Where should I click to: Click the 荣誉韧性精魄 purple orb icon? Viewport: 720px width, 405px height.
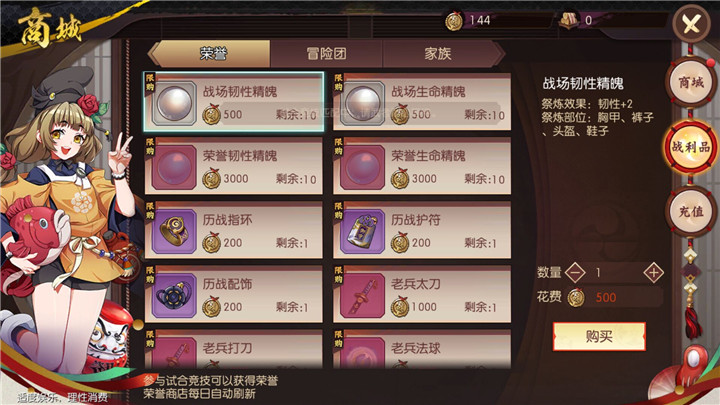click(174, 168)
